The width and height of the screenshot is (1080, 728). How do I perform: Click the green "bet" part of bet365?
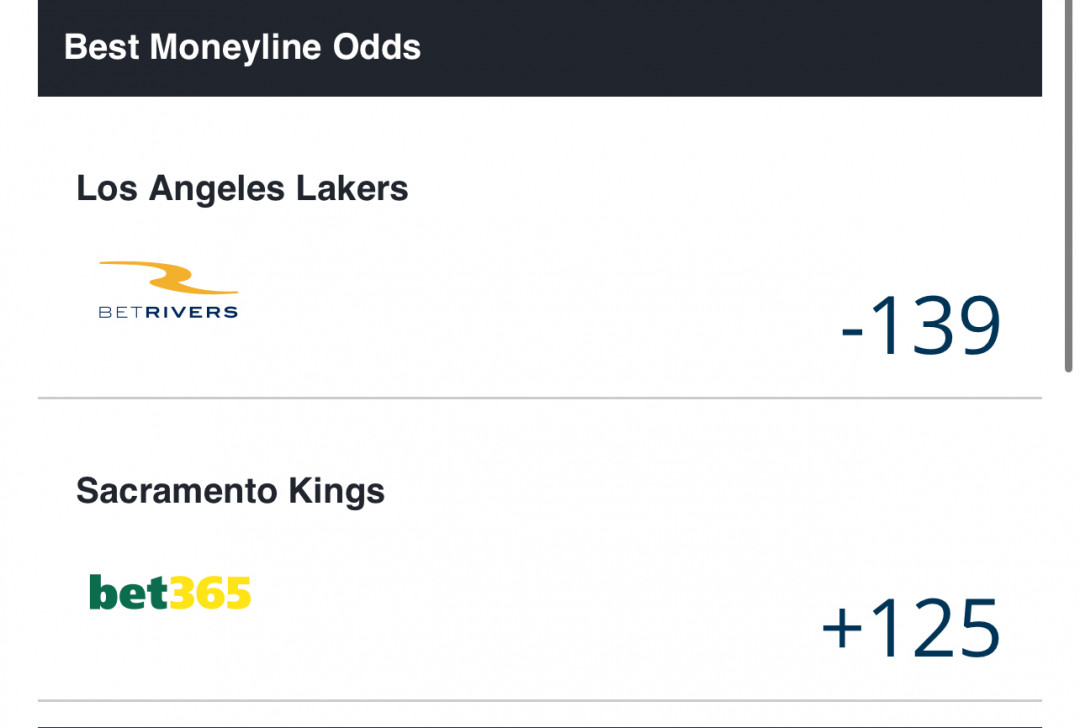pyautogui.click(x=127, y=593)
